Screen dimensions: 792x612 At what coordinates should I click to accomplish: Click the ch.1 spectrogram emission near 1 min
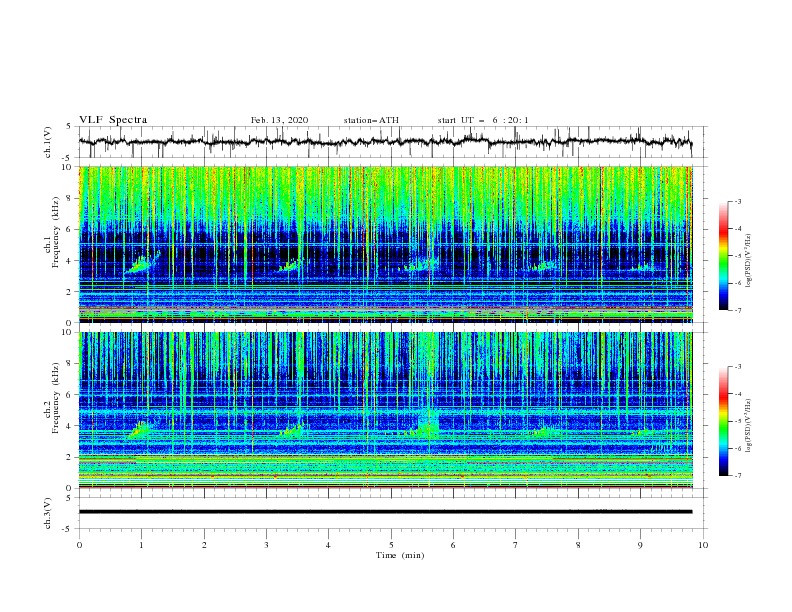click(x=142, y=263)
